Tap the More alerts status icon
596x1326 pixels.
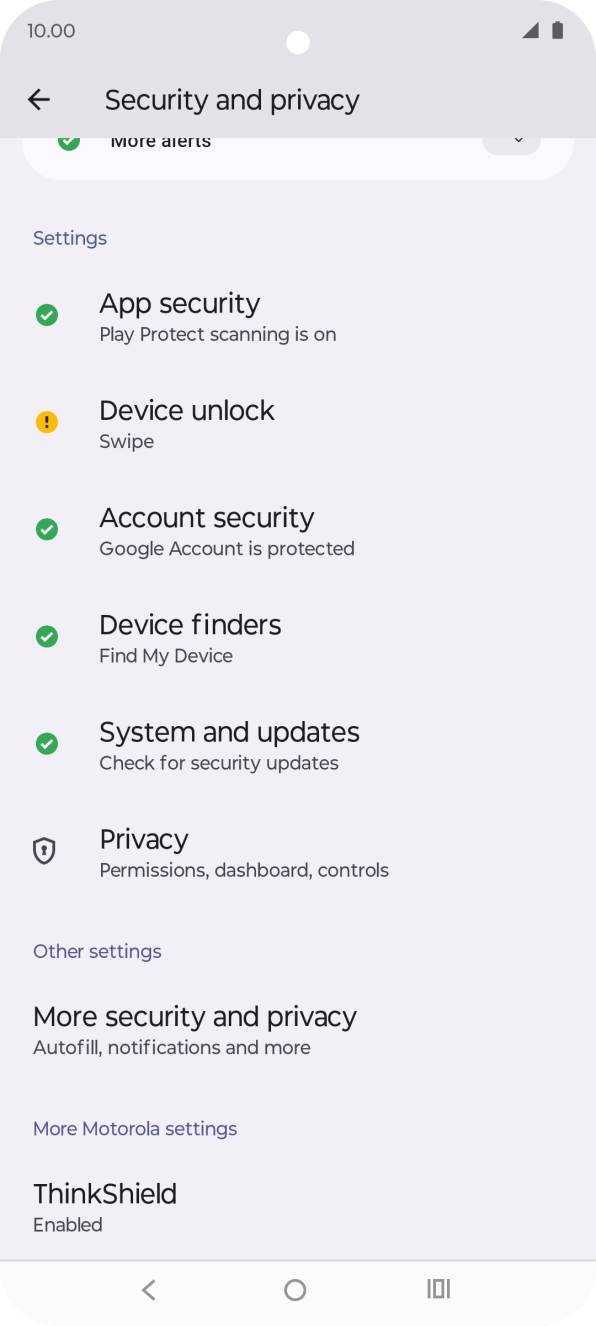coord(68,141)
